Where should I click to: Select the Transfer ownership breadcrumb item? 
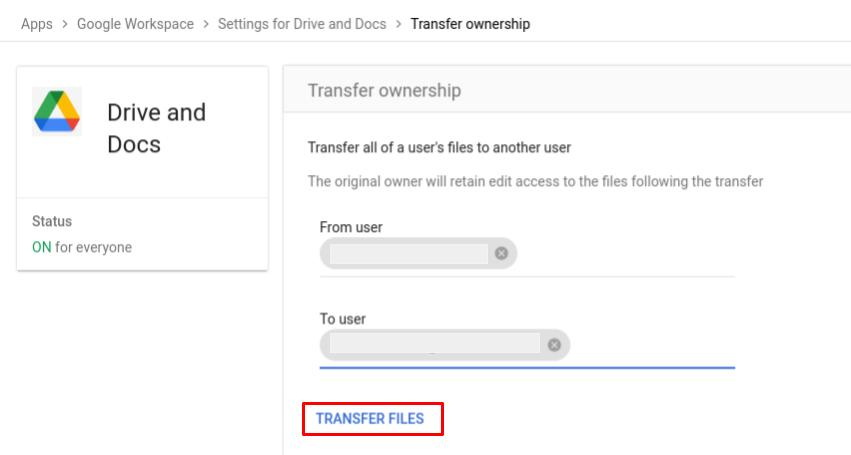pos(470,24)
